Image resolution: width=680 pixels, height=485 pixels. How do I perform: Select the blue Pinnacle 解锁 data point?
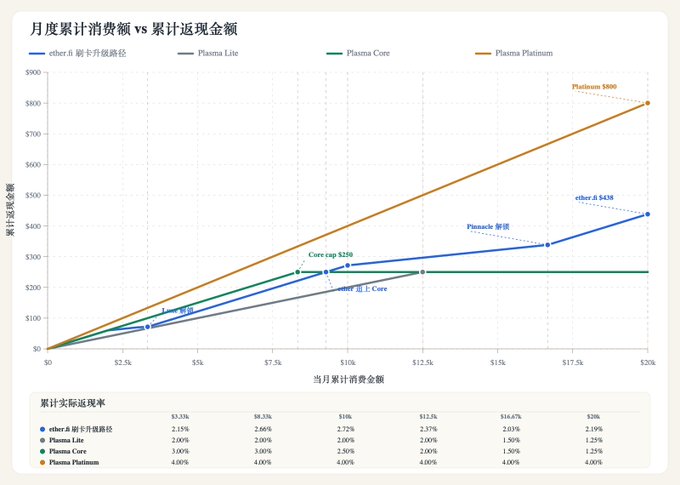pyautogui.click(x=548, y=245)
